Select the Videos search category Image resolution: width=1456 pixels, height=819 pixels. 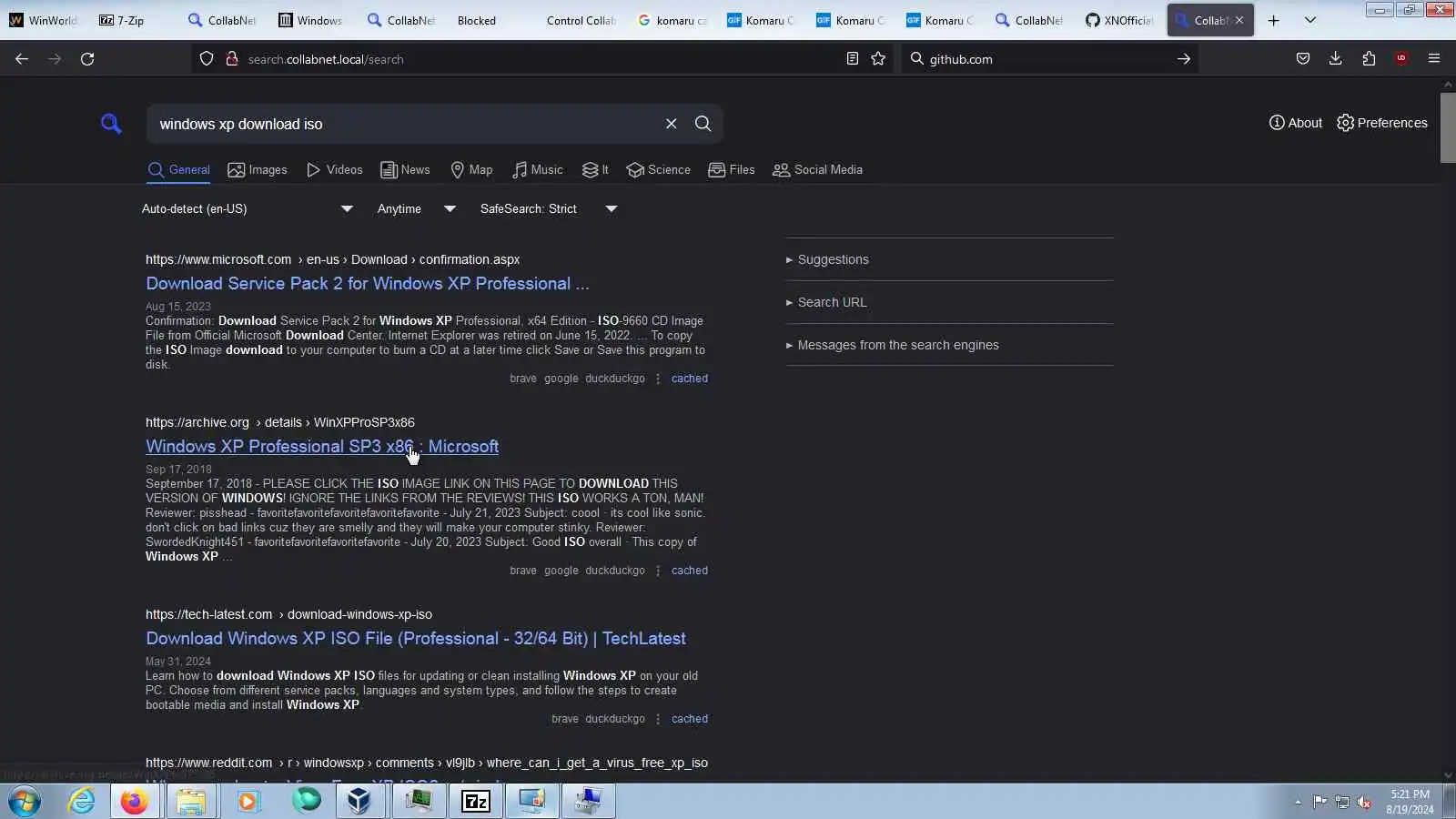334,170
